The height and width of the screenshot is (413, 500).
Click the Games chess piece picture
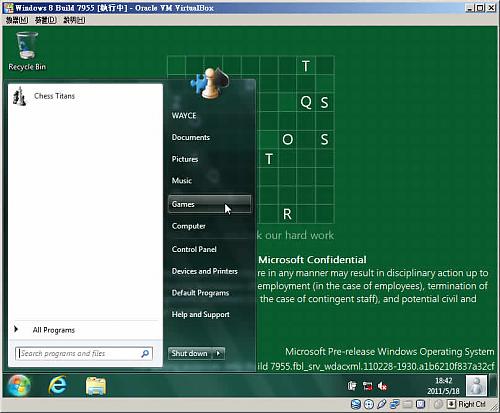pyautogui.click(x=210, y=83)
